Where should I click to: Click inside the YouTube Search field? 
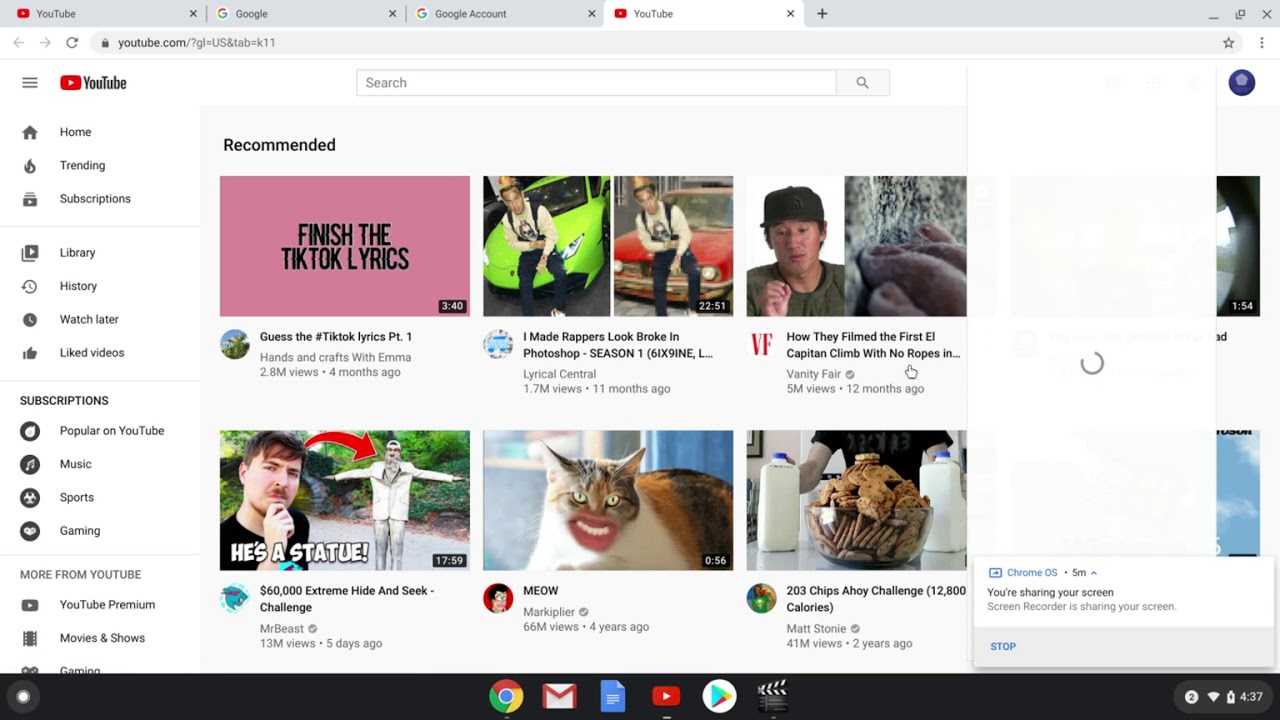pos(596,83)
